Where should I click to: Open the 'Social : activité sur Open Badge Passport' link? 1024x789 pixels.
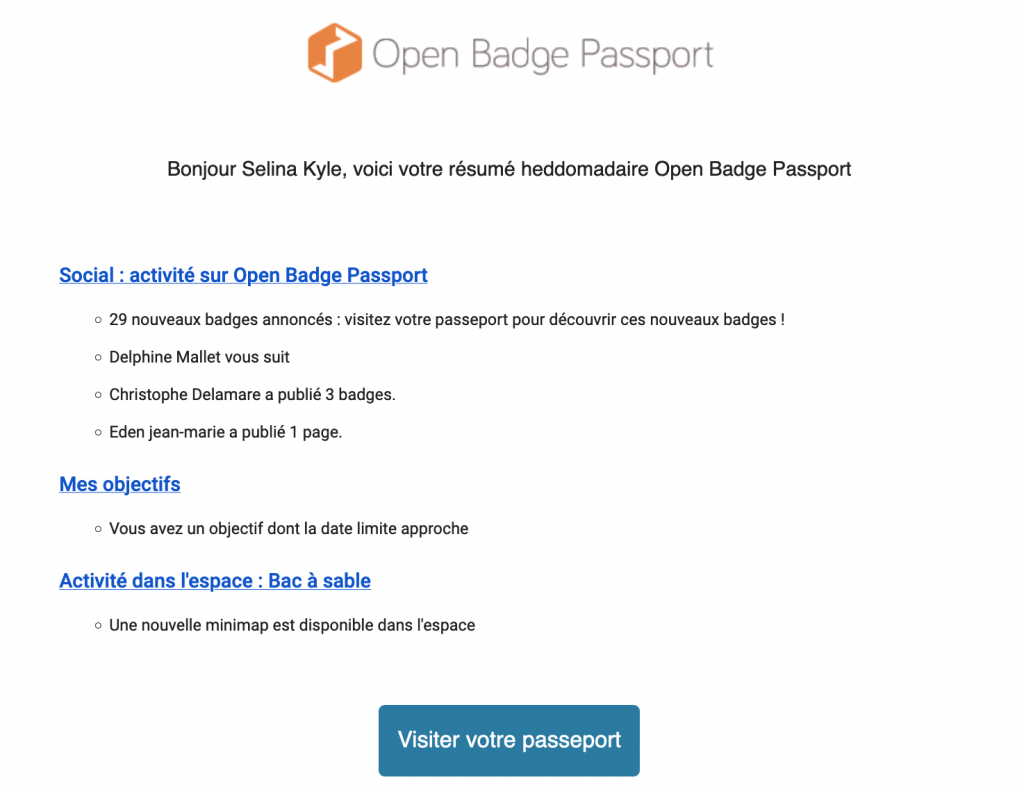[243, 274]
